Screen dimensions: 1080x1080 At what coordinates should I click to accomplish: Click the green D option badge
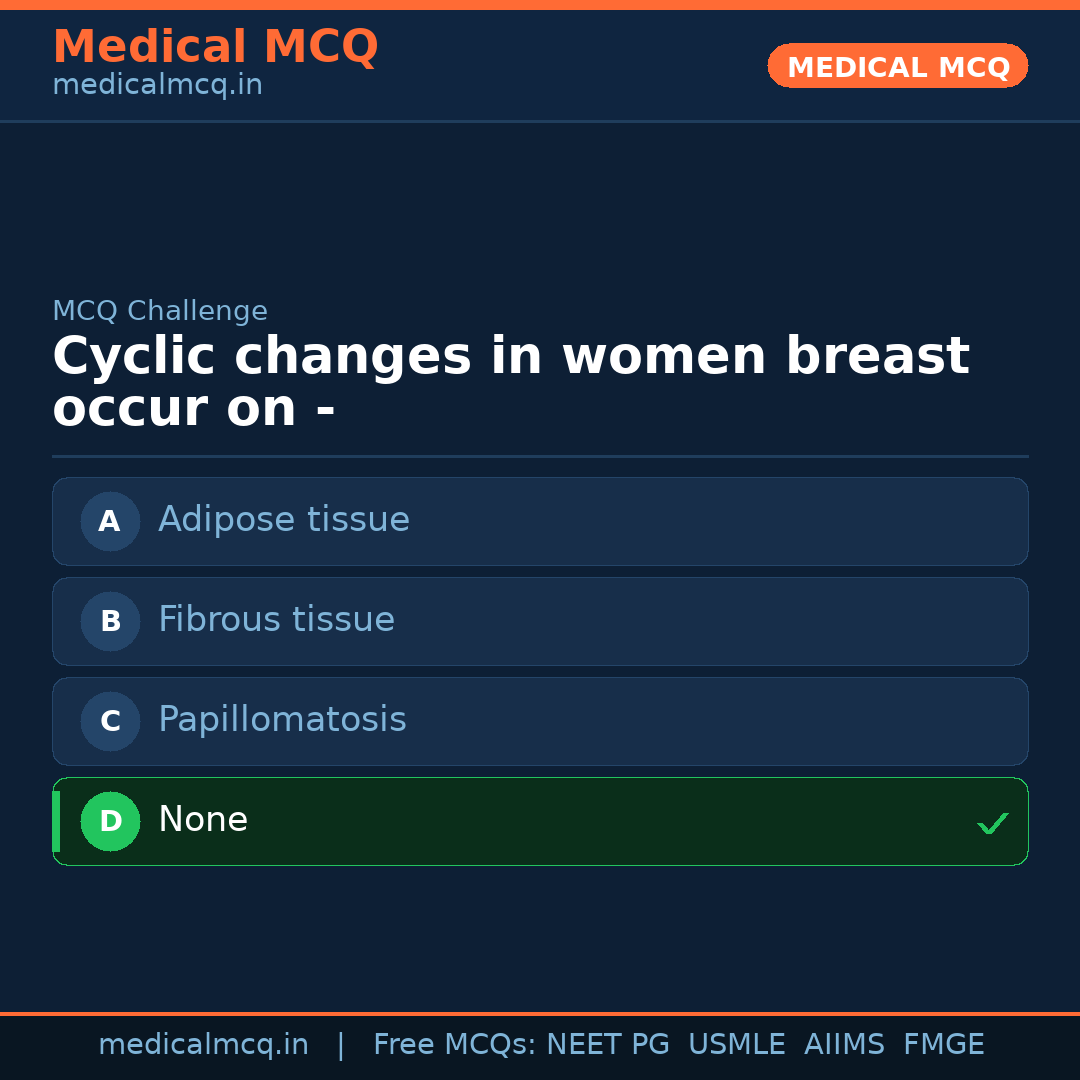click(x=110, y=821)
